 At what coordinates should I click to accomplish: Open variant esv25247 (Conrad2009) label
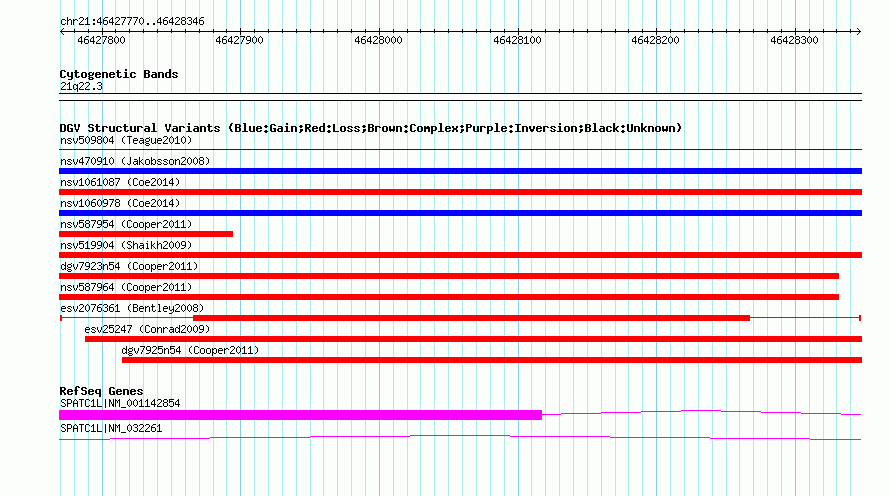pyautogui.click(x=147, y=329)
